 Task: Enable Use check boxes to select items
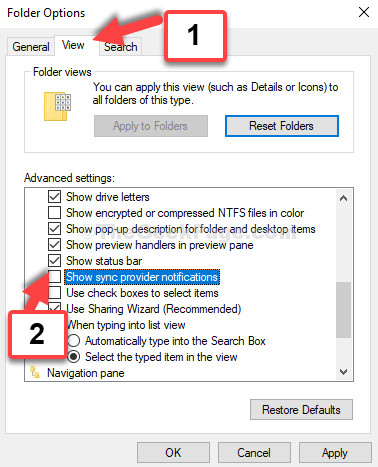[x=54, y=293]
